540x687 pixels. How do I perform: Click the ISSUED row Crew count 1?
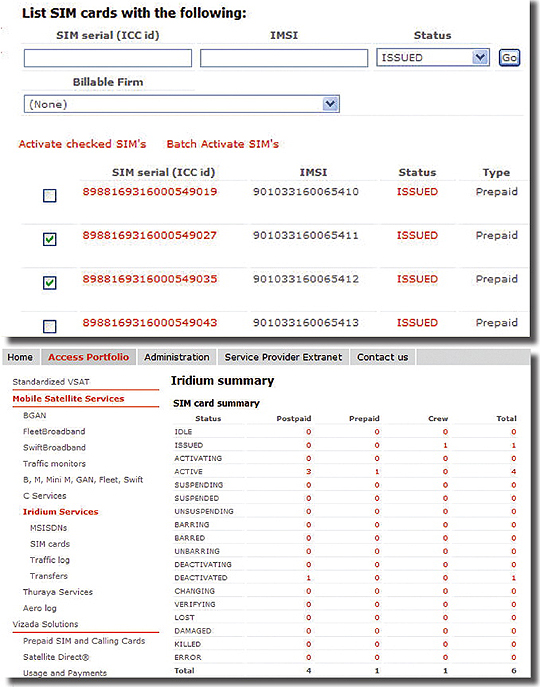(x=445, y=445)
